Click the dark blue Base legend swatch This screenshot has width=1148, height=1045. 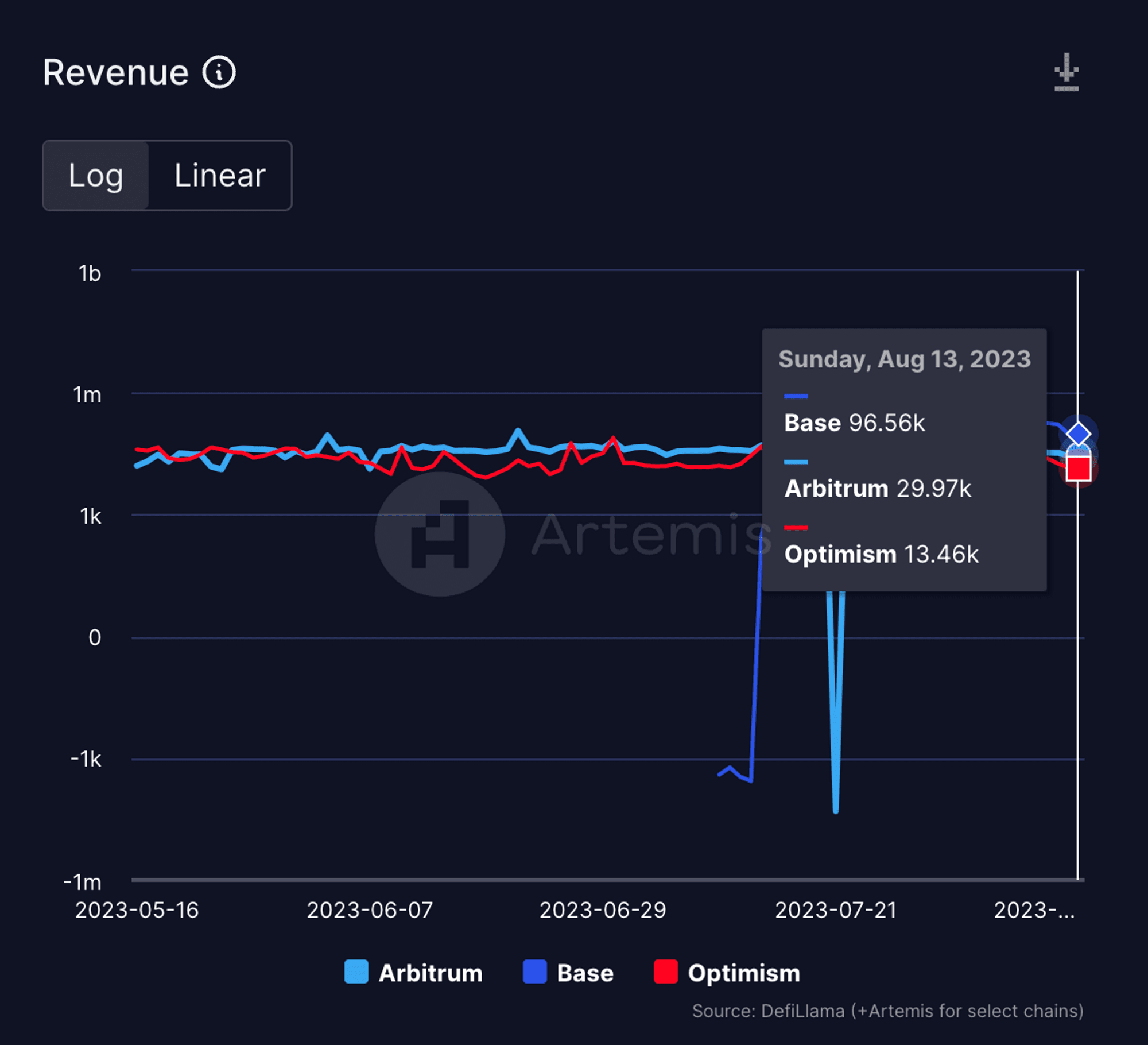pos(534,972)
